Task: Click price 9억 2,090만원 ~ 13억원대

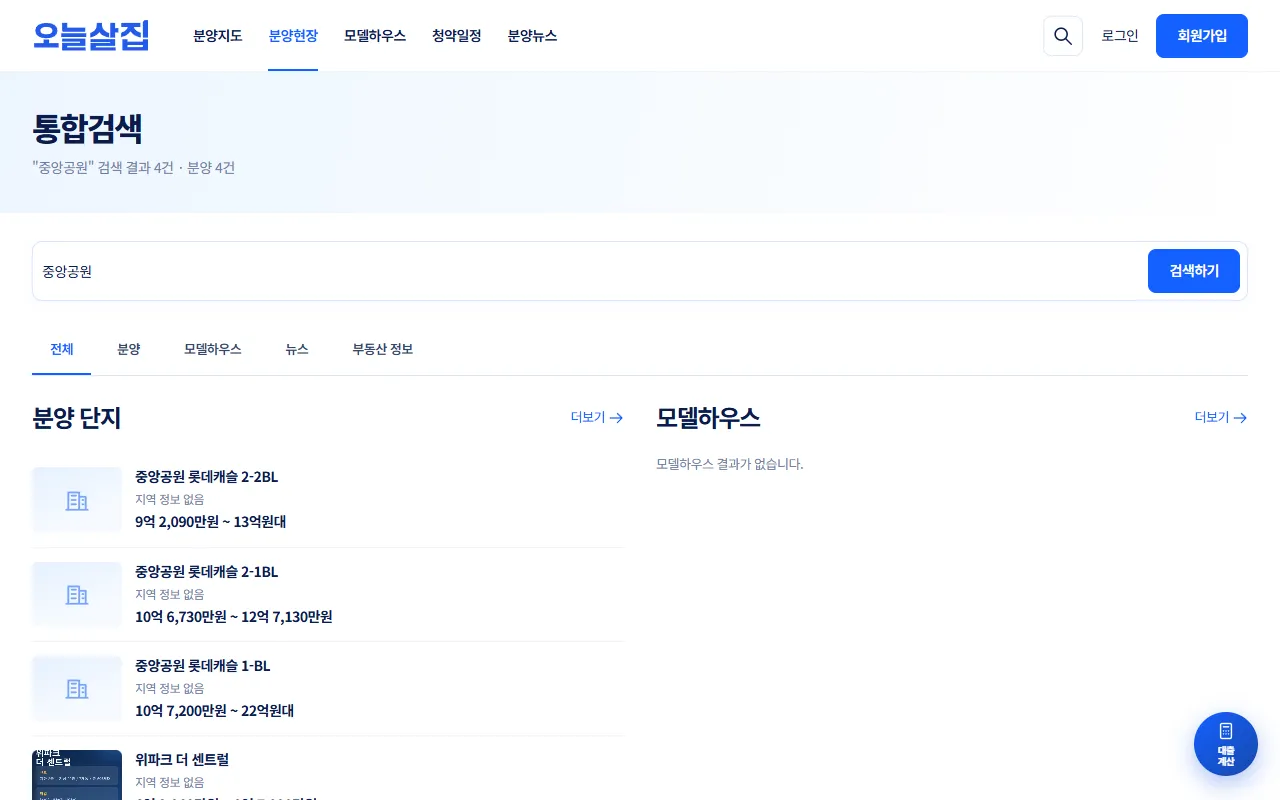Action: click(x=211, y=522)
